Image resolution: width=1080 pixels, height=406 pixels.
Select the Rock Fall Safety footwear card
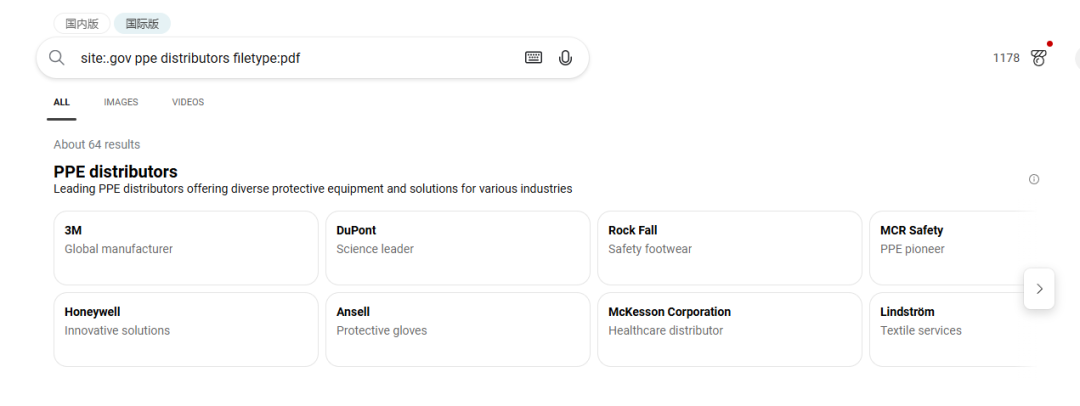tap(729, 248)
